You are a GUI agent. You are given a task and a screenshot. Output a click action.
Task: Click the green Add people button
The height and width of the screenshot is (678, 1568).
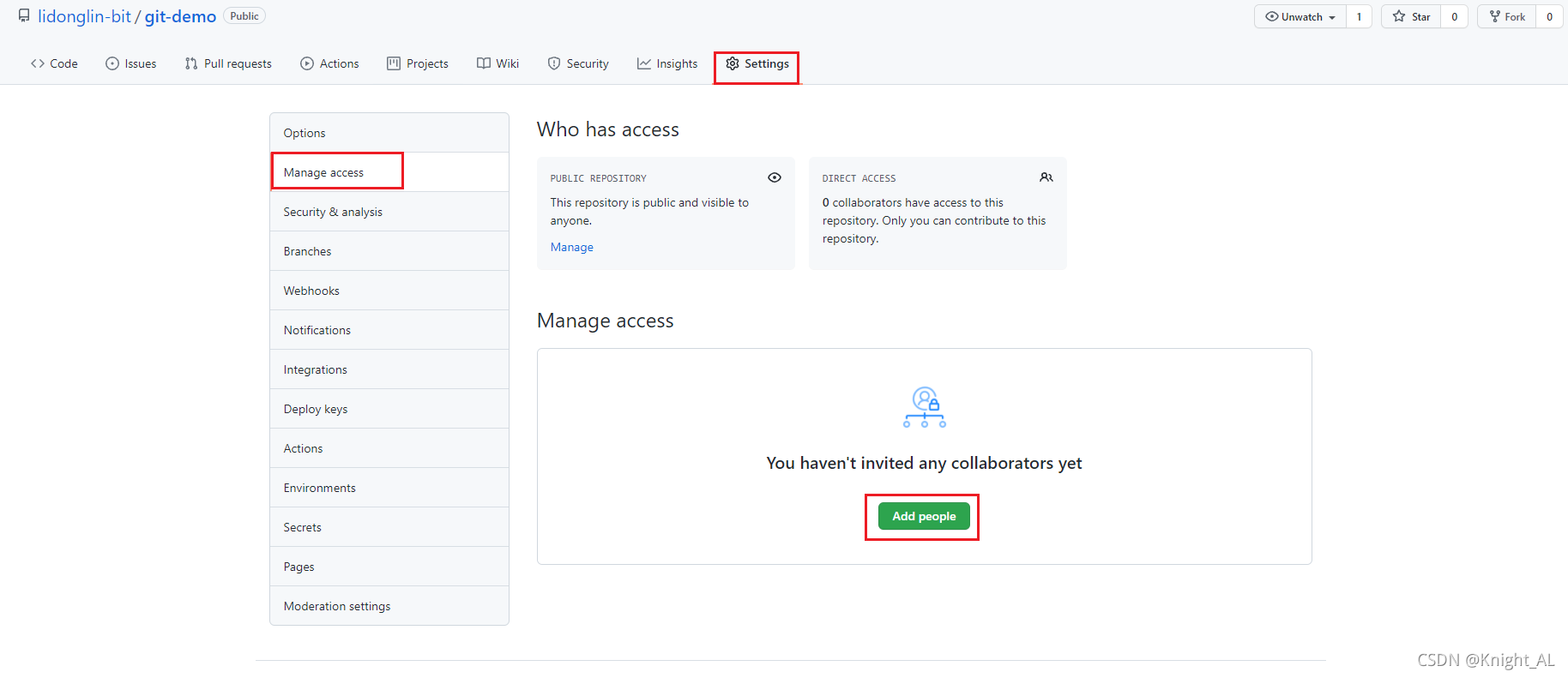point(924,516)
